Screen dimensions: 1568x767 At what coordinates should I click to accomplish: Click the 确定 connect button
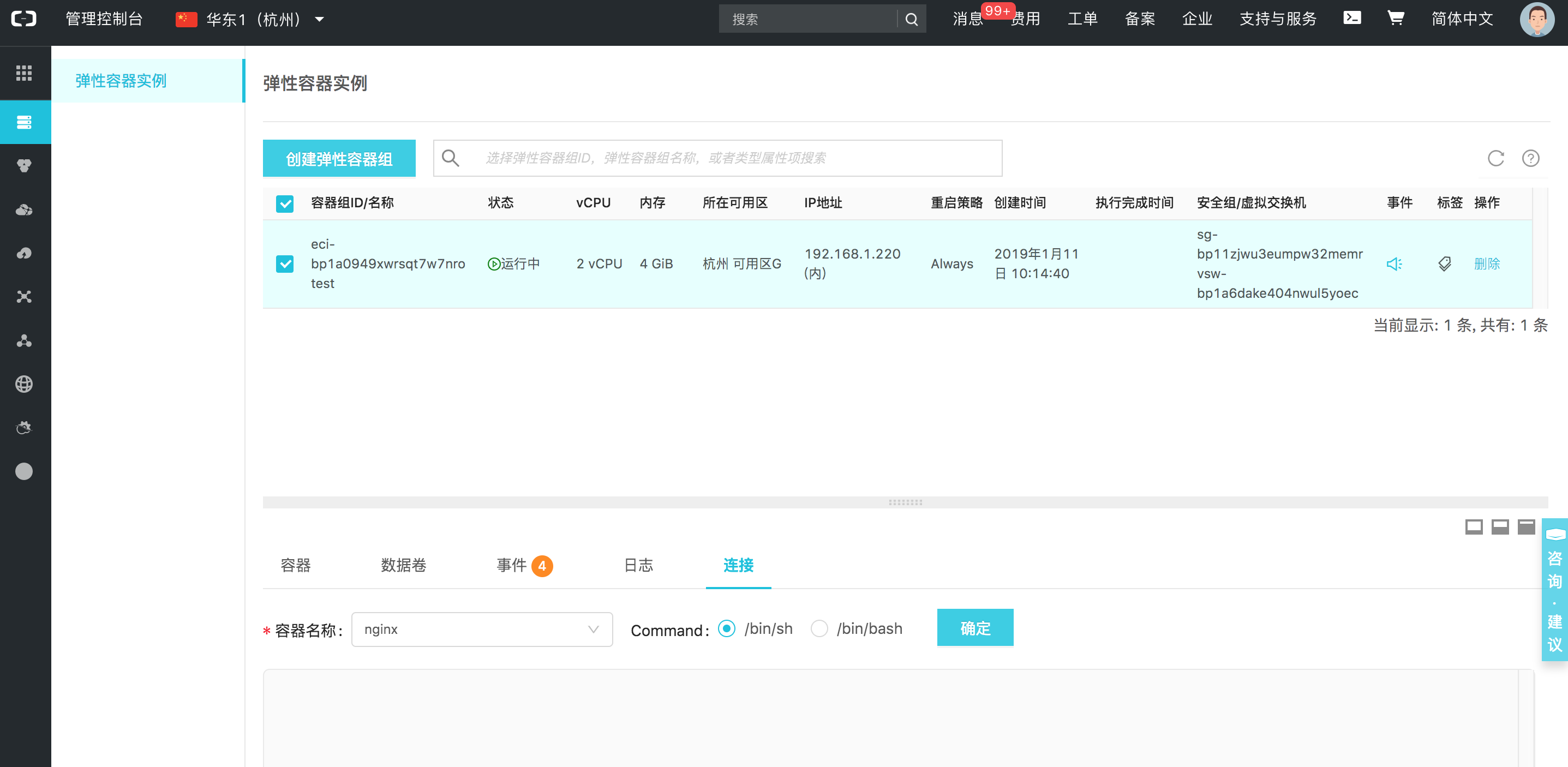975,627
